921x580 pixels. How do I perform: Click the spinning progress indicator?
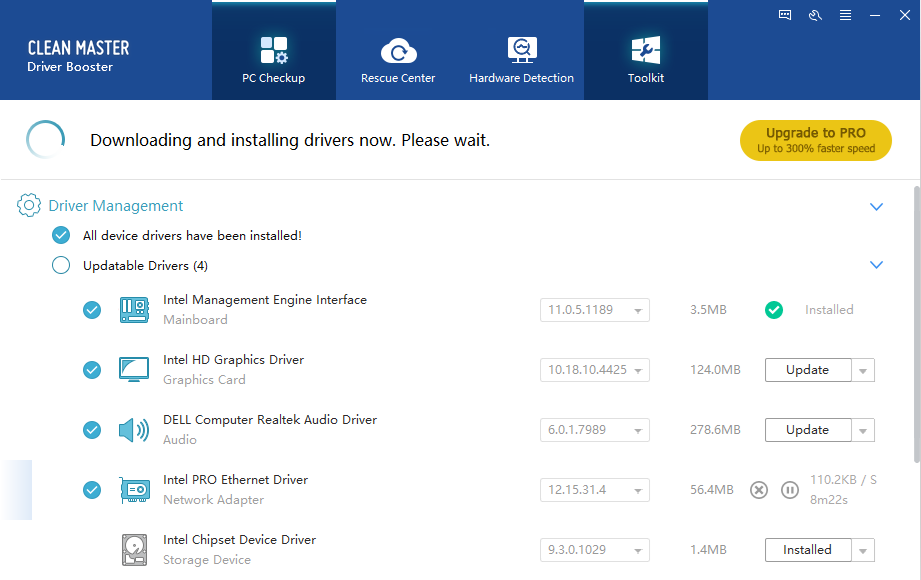pyautogui.click(x=45, y=140)
